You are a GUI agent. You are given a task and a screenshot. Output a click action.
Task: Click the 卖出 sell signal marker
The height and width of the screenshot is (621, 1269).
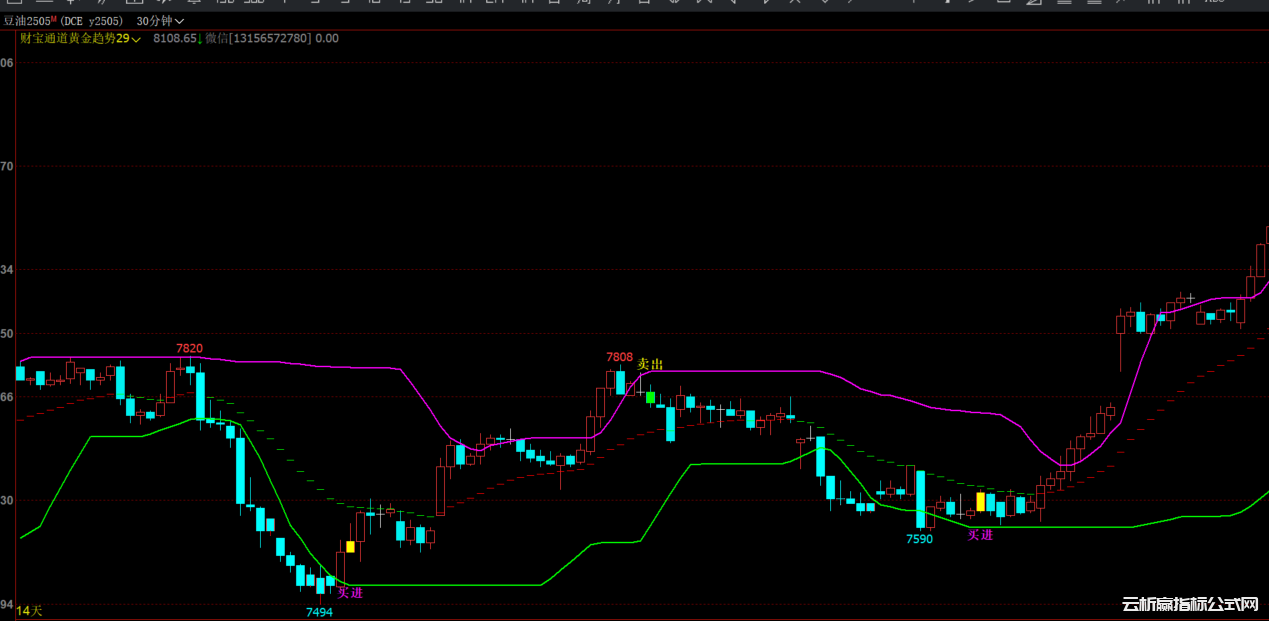(650, 365)
